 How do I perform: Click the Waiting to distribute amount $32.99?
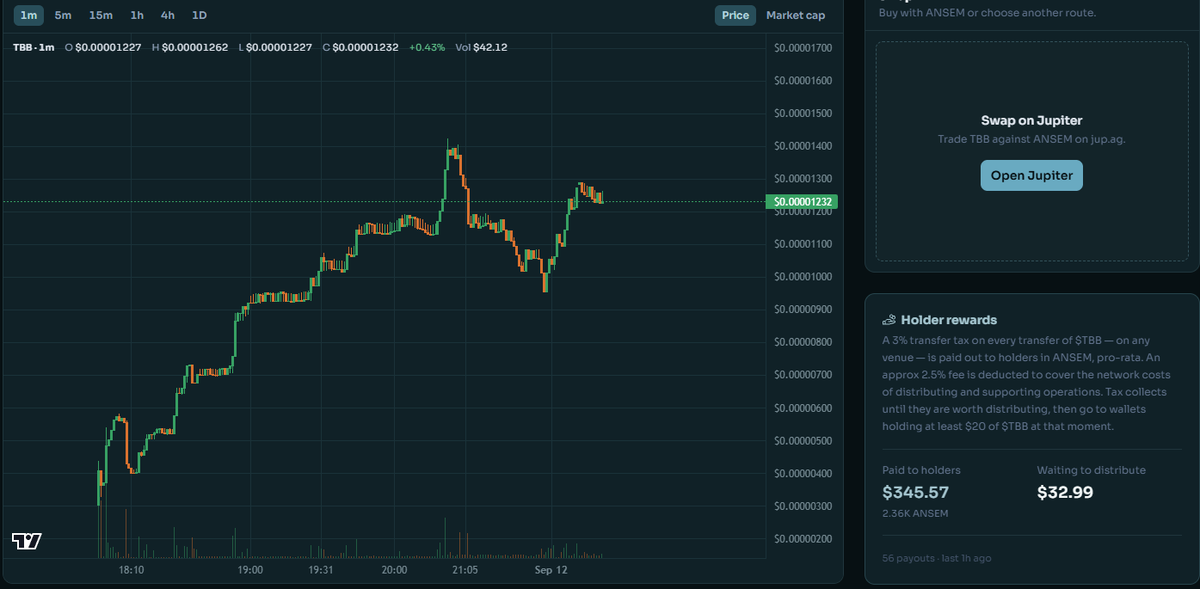1065,492
